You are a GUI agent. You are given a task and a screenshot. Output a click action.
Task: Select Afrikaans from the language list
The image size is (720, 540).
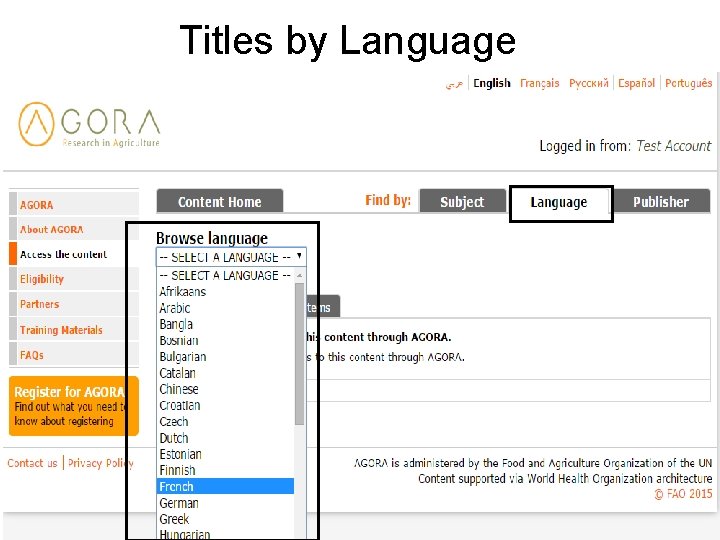pyautogui.click(x=225, y=292)
